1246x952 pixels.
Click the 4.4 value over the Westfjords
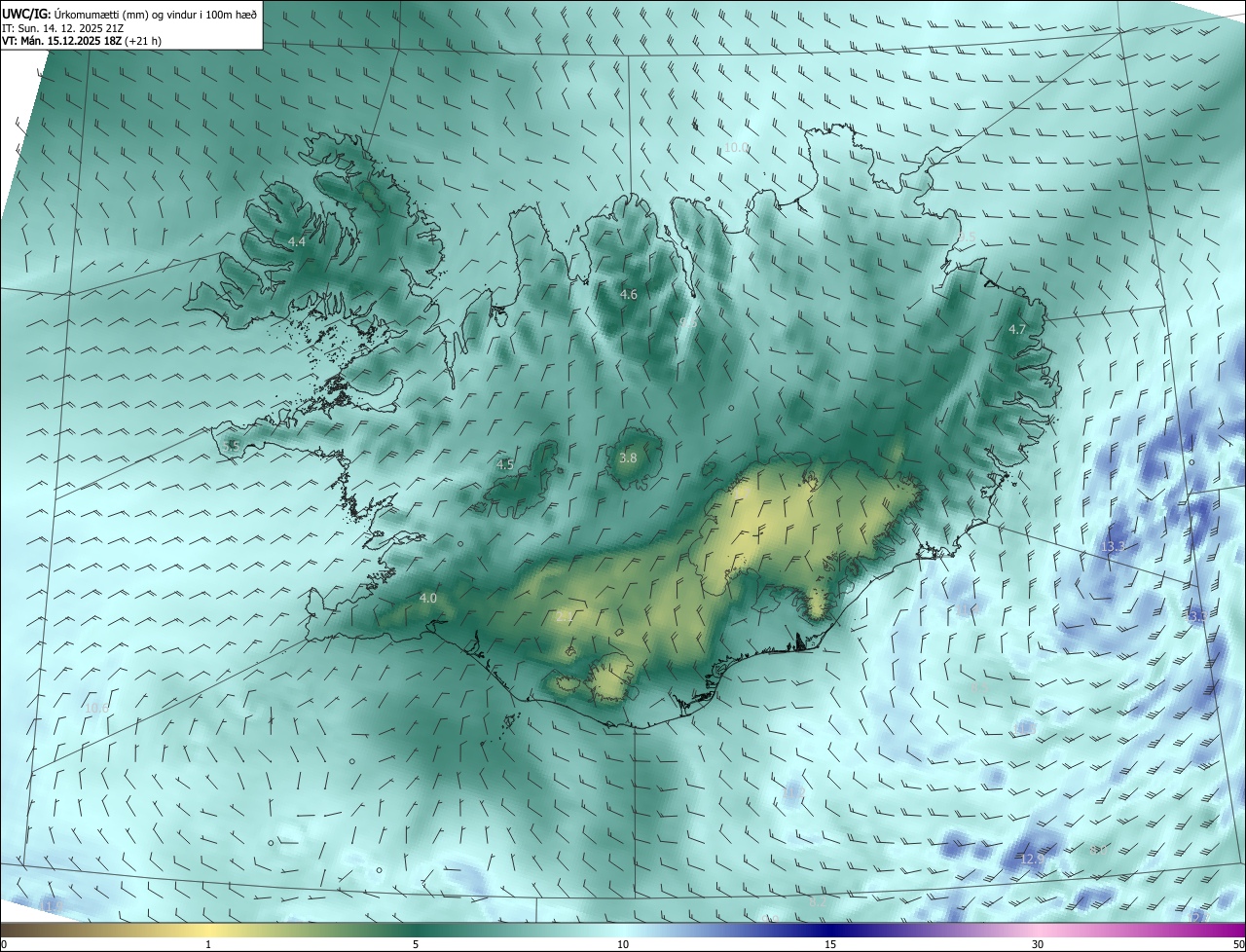point(296,241)
